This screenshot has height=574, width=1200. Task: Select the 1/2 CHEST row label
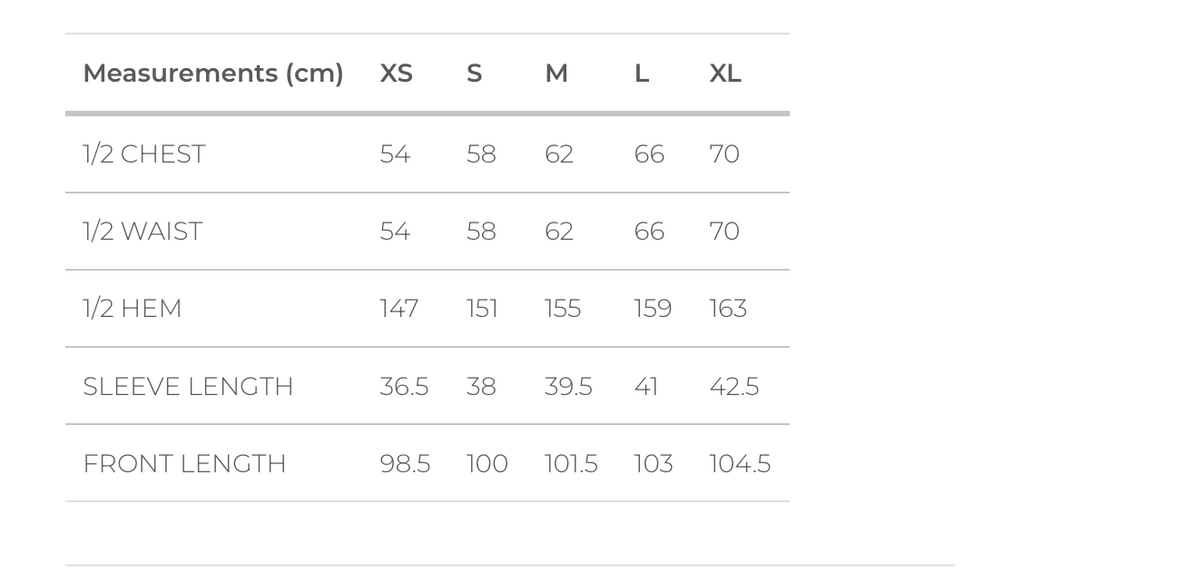144,154
